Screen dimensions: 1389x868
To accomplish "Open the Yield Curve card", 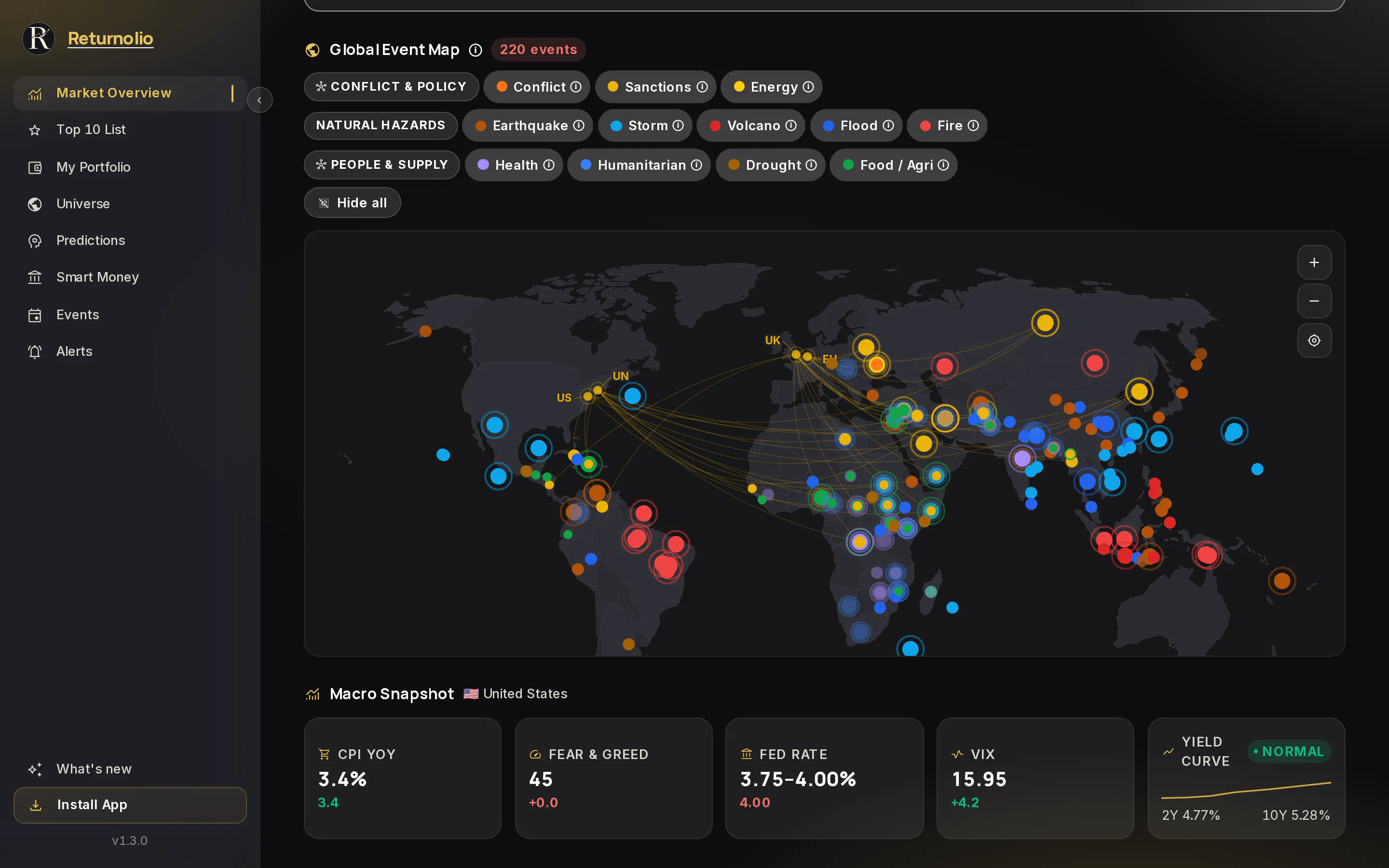I will pos(1246,778).
